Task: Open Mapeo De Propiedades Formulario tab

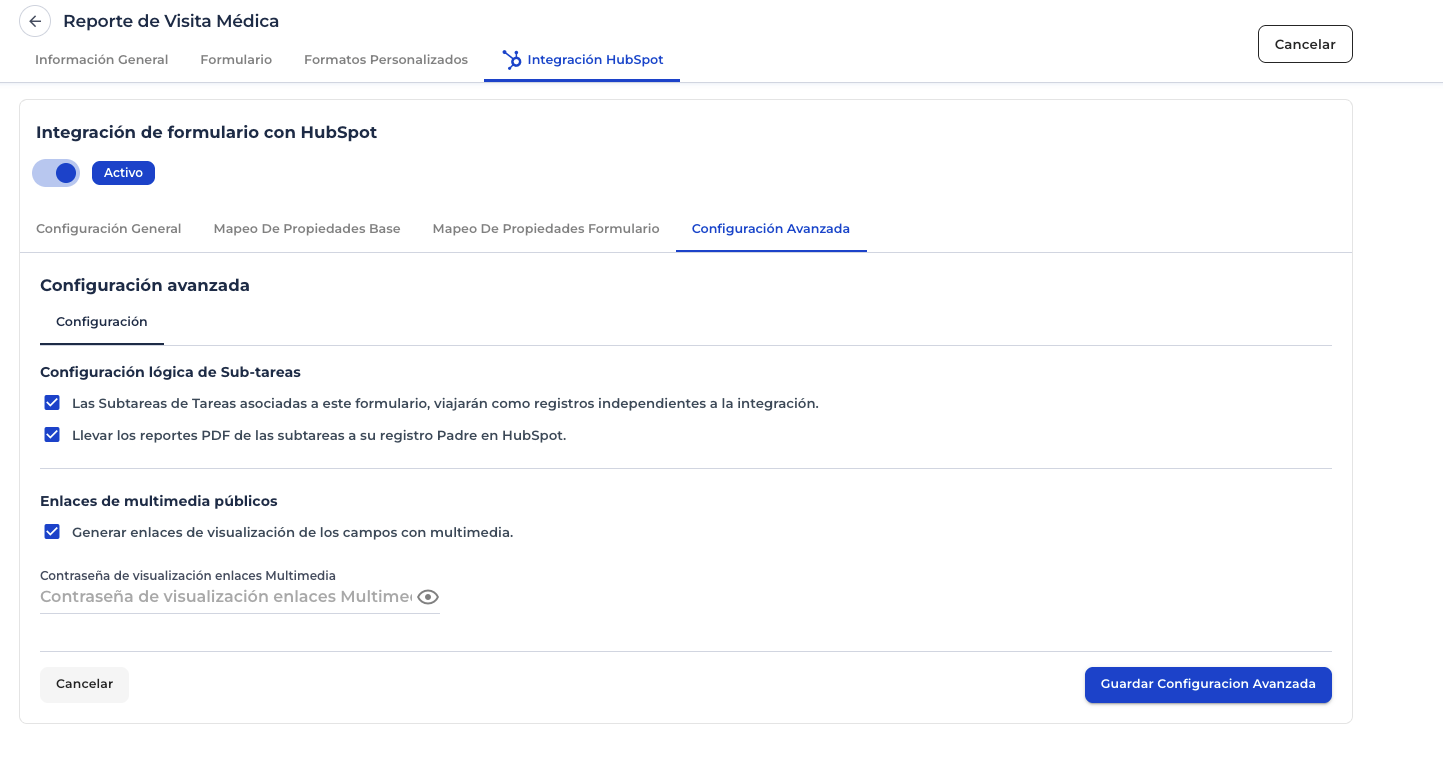Action: (546, 229)
